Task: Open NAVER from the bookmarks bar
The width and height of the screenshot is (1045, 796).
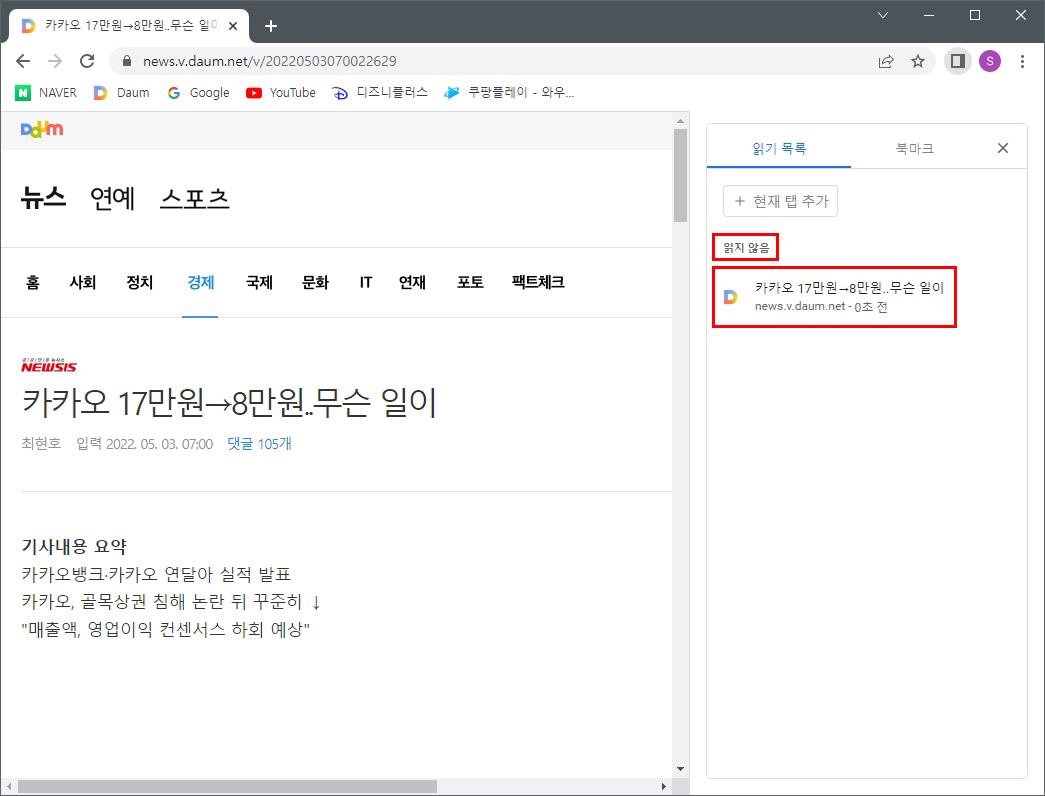Action: click(x=46, y=92)
